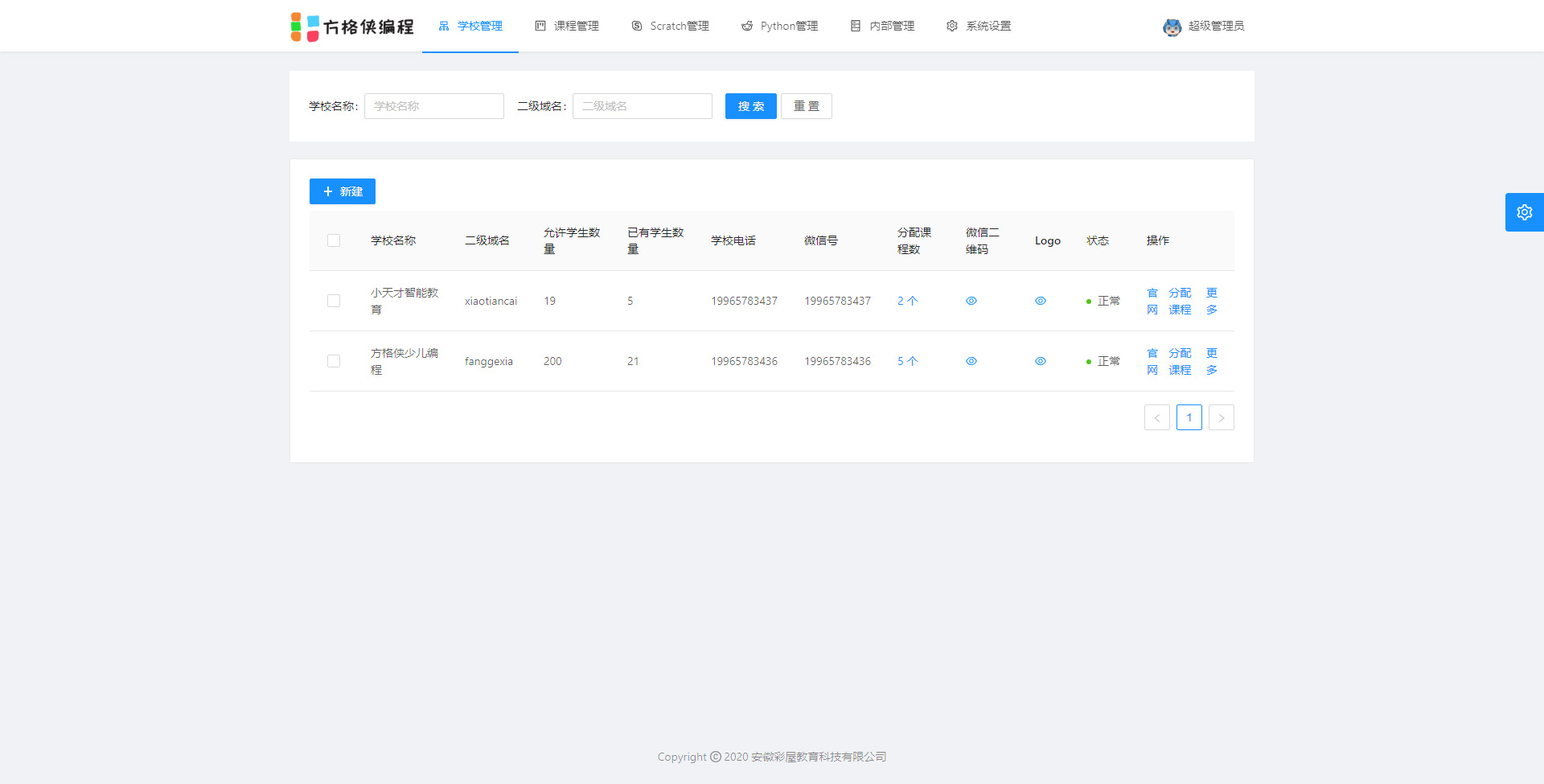Click the 搜索 button
Screen dimensions: 1544x784
pyautogui.click(x=751, y=106)
